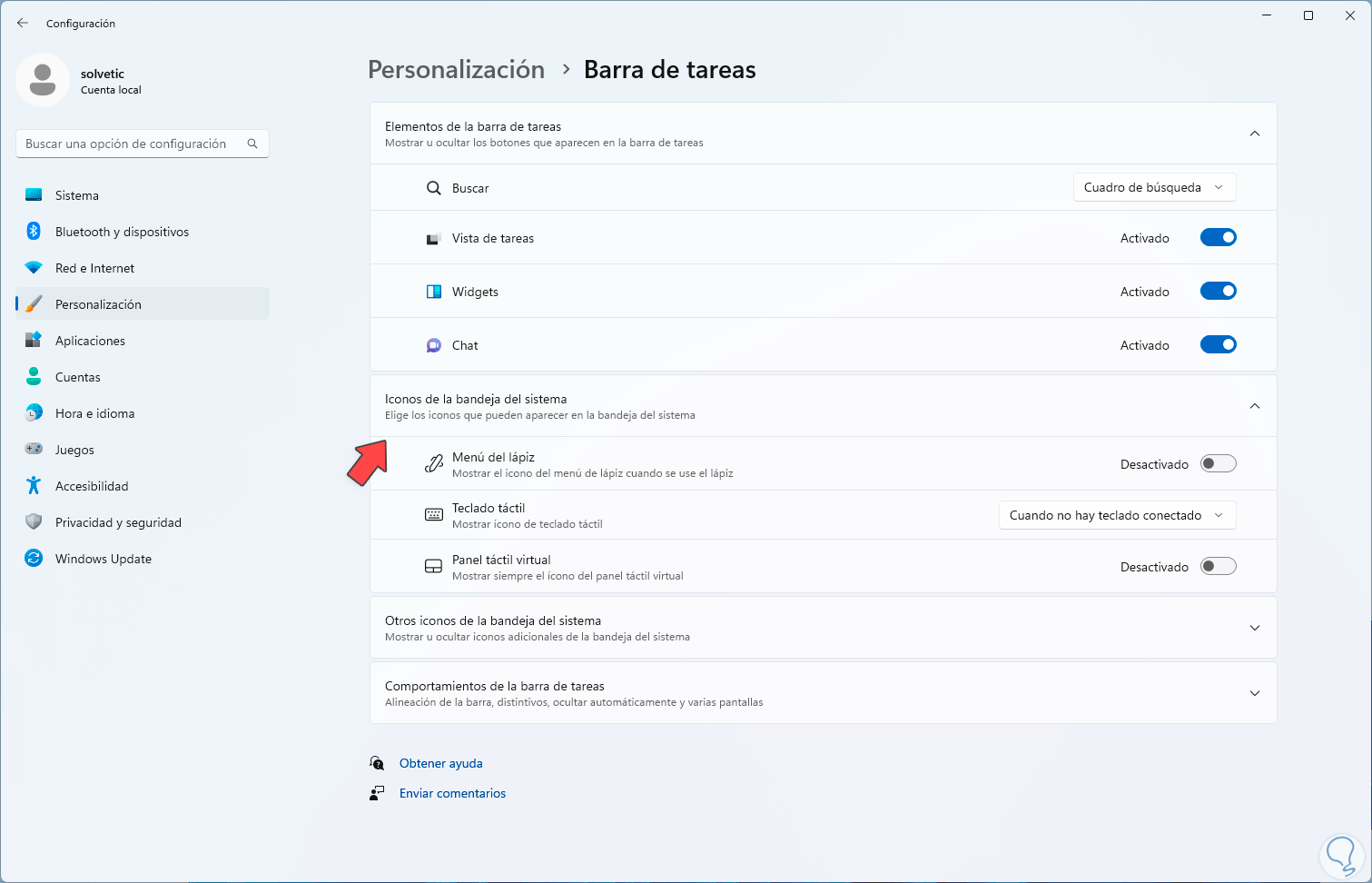Click the Obtener ayuda link
Screen dimensions: 1372x883
[x=440, y=763]
